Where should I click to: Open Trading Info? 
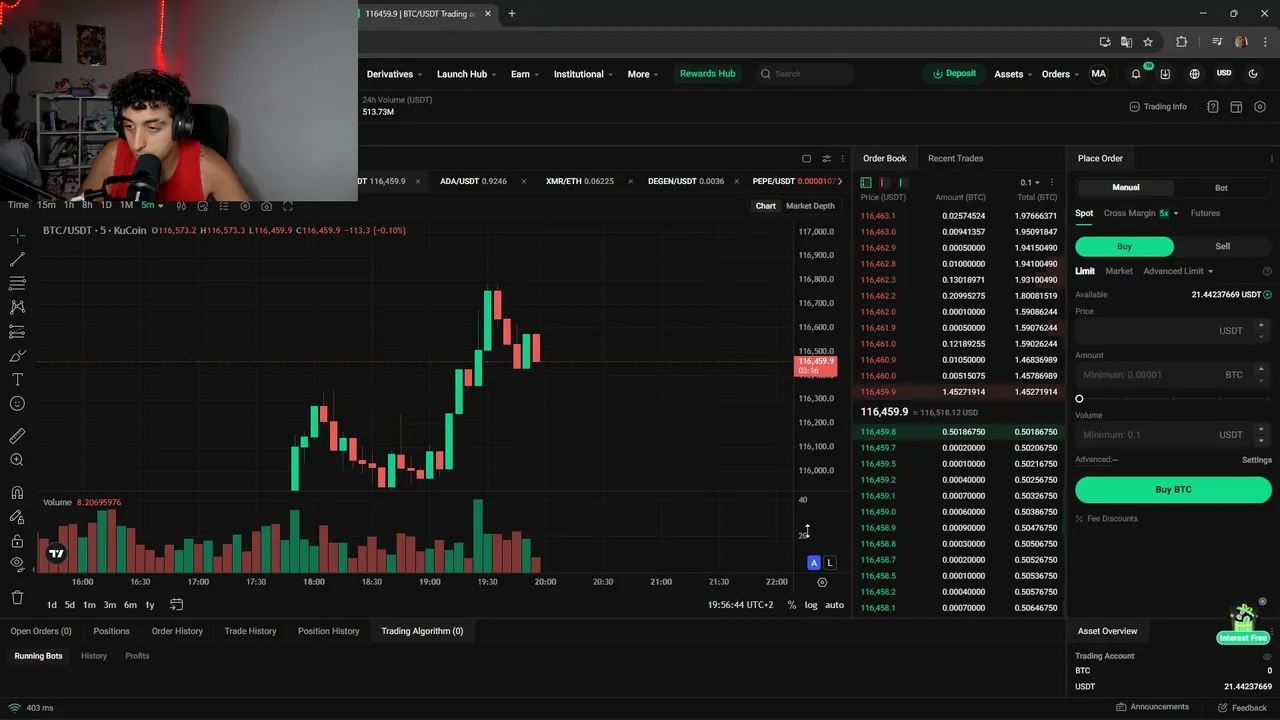tap(1158, 107)
